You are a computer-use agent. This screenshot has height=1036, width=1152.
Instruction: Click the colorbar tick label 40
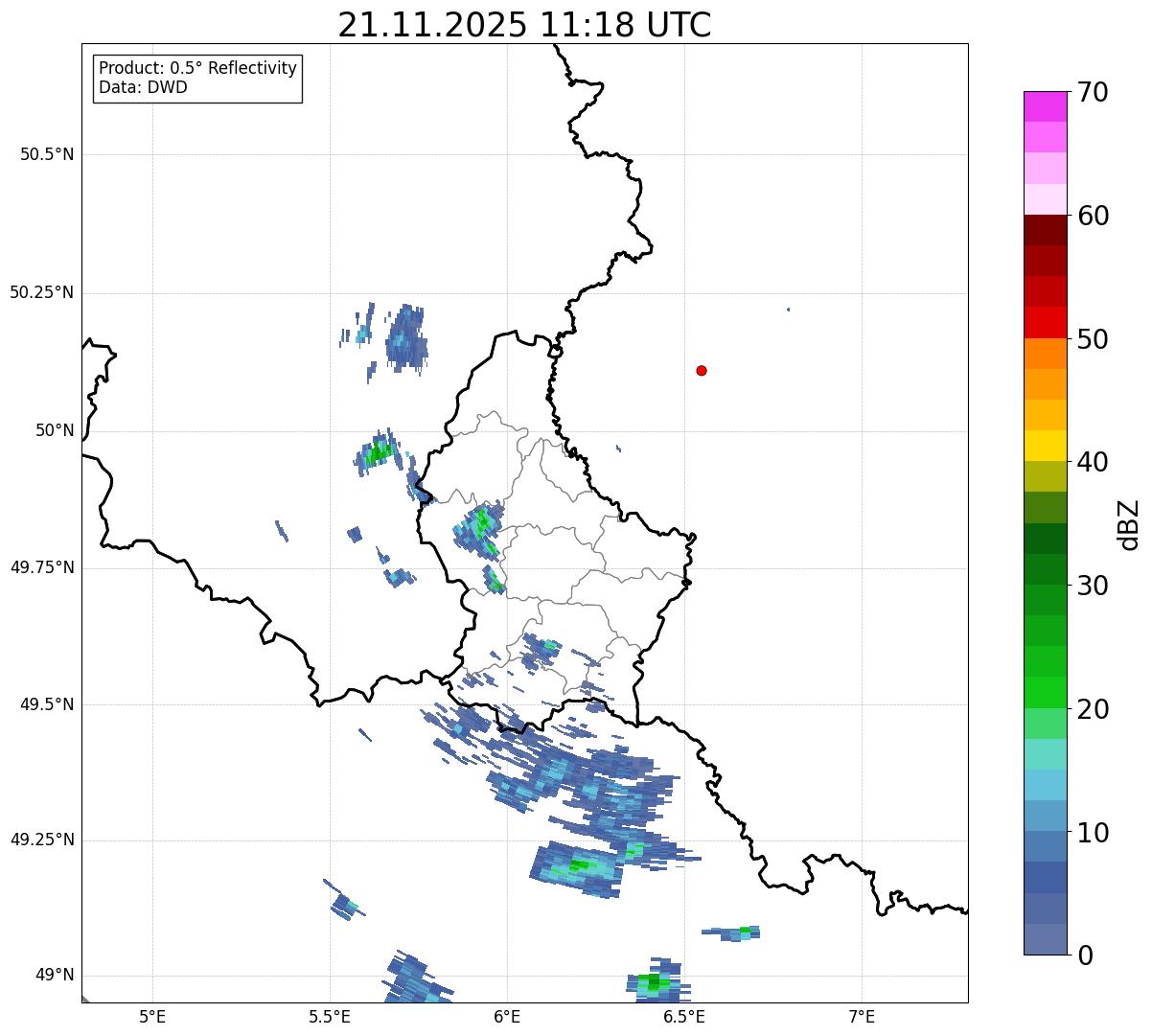tap(1092, 462)
